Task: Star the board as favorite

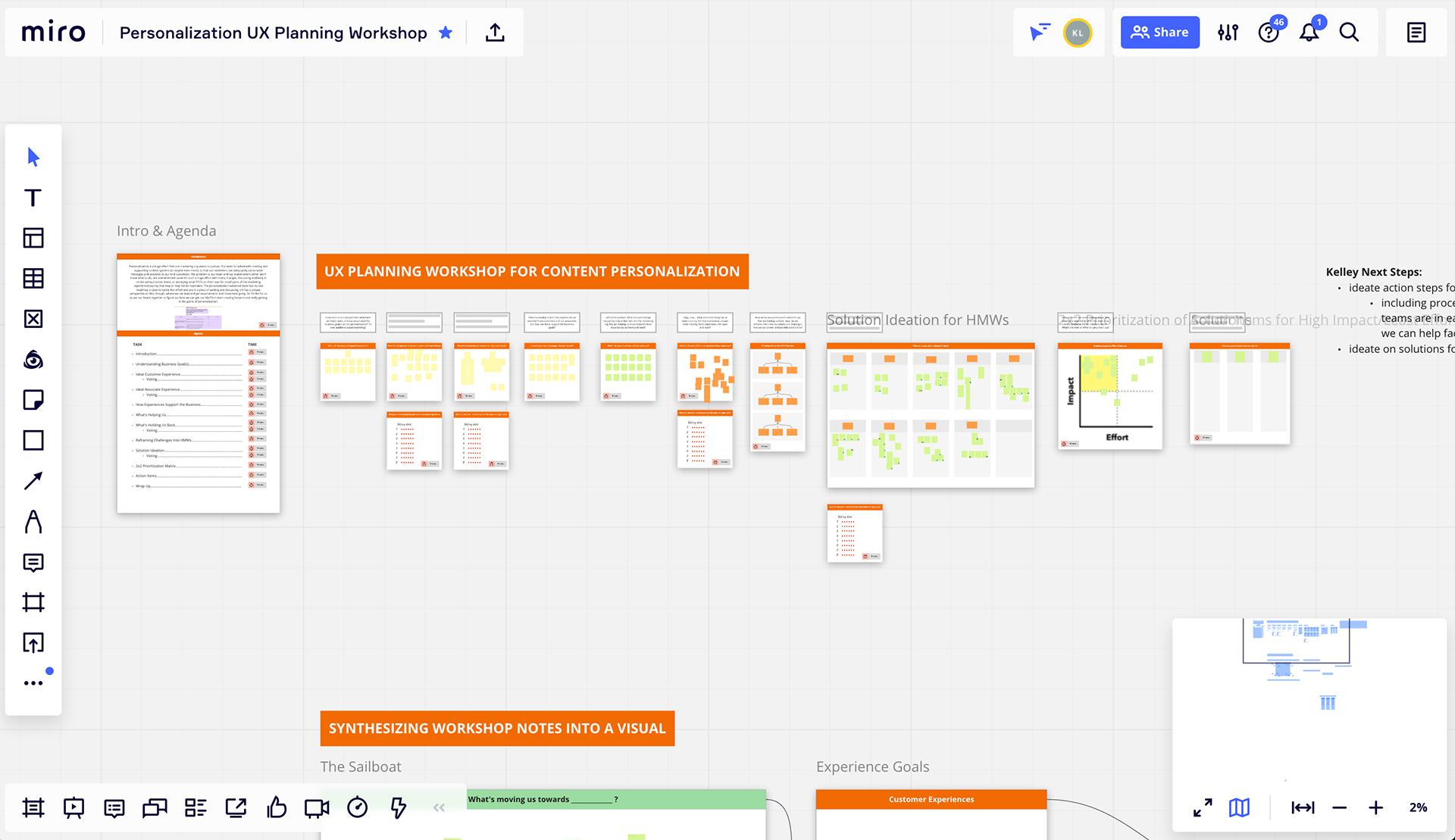Action: tap(446, 33)
